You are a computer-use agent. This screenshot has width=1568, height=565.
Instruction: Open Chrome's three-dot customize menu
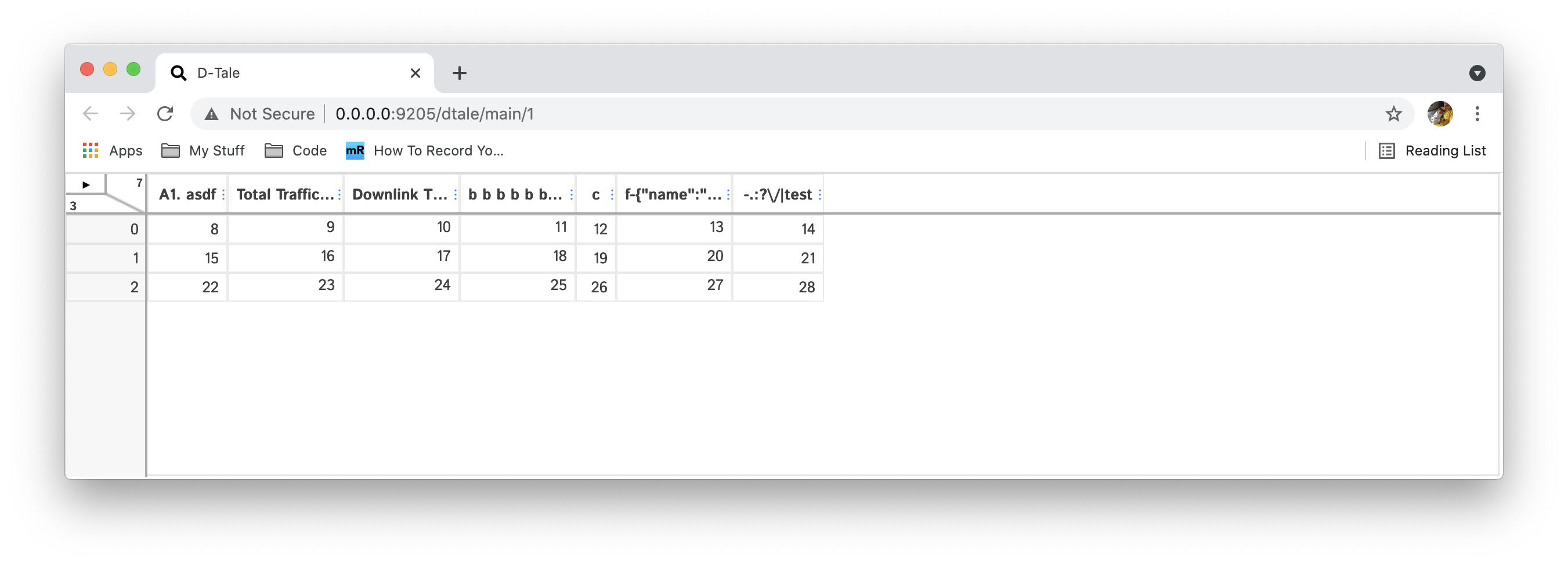pos(1477,113)
